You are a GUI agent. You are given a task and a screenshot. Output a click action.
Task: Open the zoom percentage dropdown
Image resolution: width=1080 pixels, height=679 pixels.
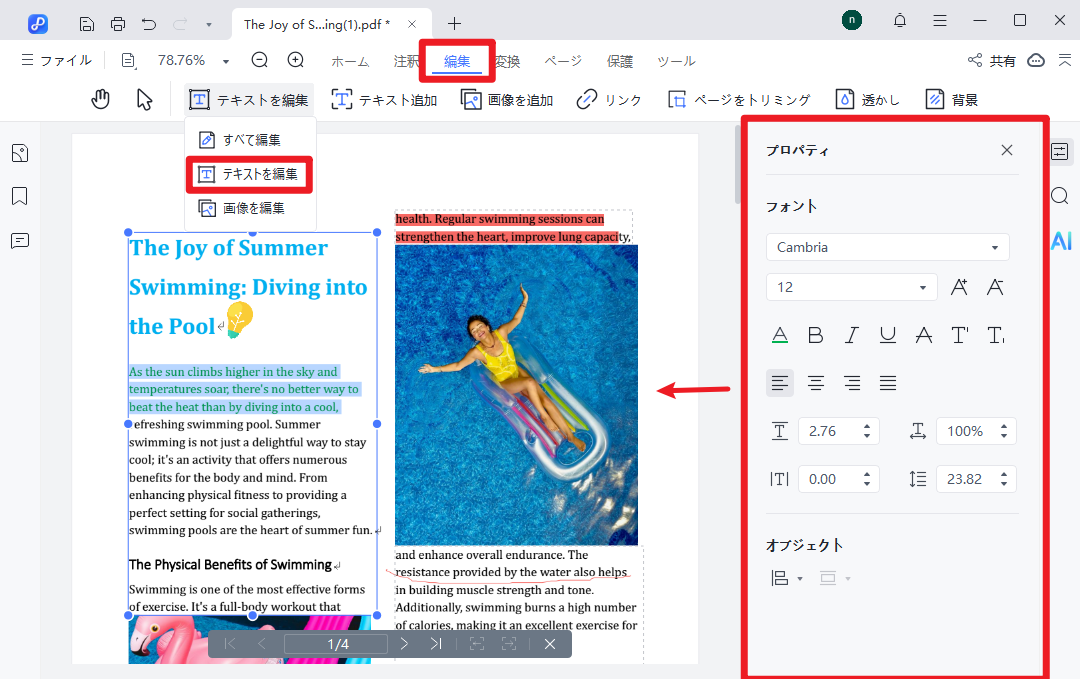(226, 60)
